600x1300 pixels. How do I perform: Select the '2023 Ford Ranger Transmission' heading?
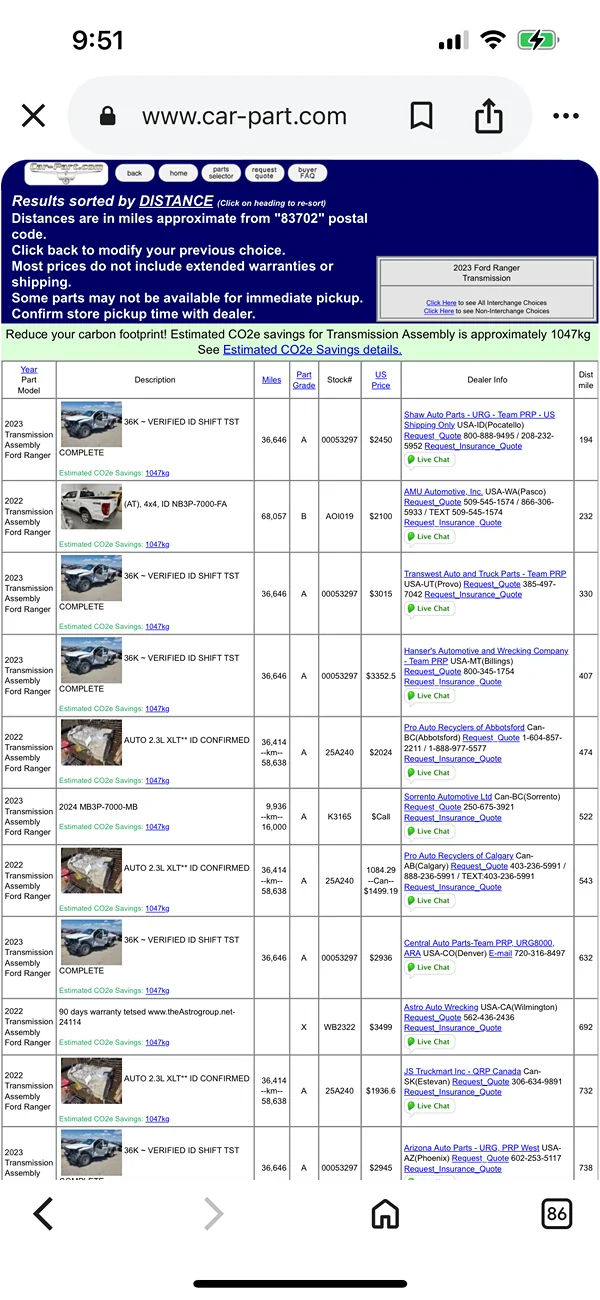487,273
